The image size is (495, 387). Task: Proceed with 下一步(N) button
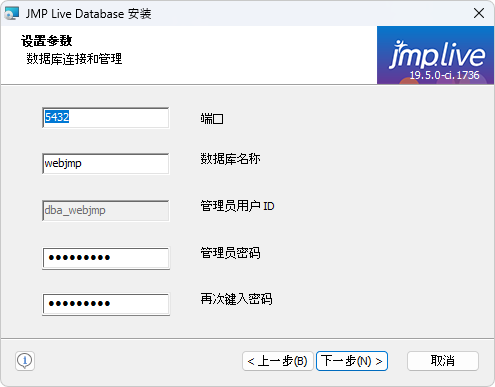(352, 361)
